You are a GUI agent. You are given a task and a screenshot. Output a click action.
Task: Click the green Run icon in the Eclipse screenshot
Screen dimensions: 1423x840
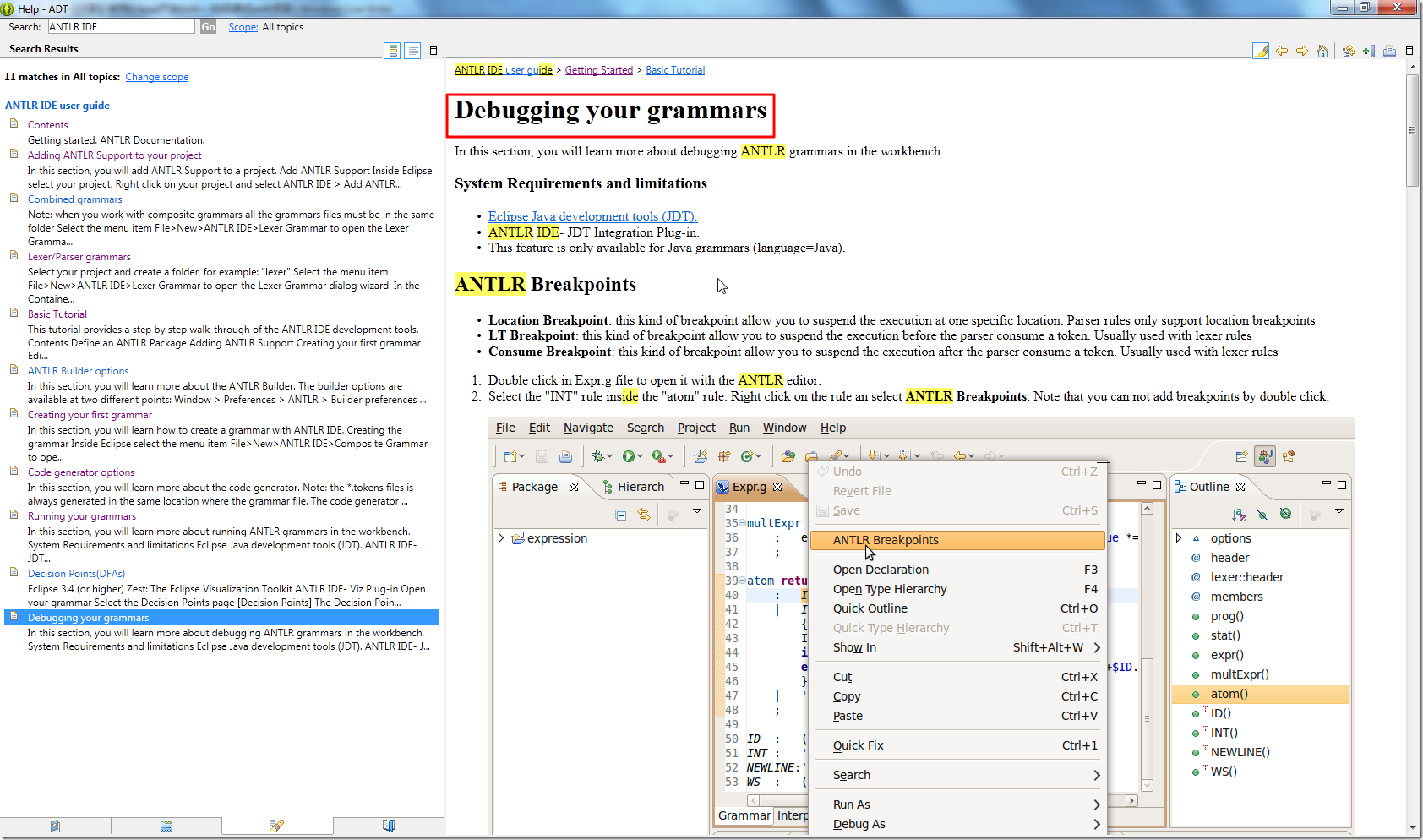coord(629,456)
